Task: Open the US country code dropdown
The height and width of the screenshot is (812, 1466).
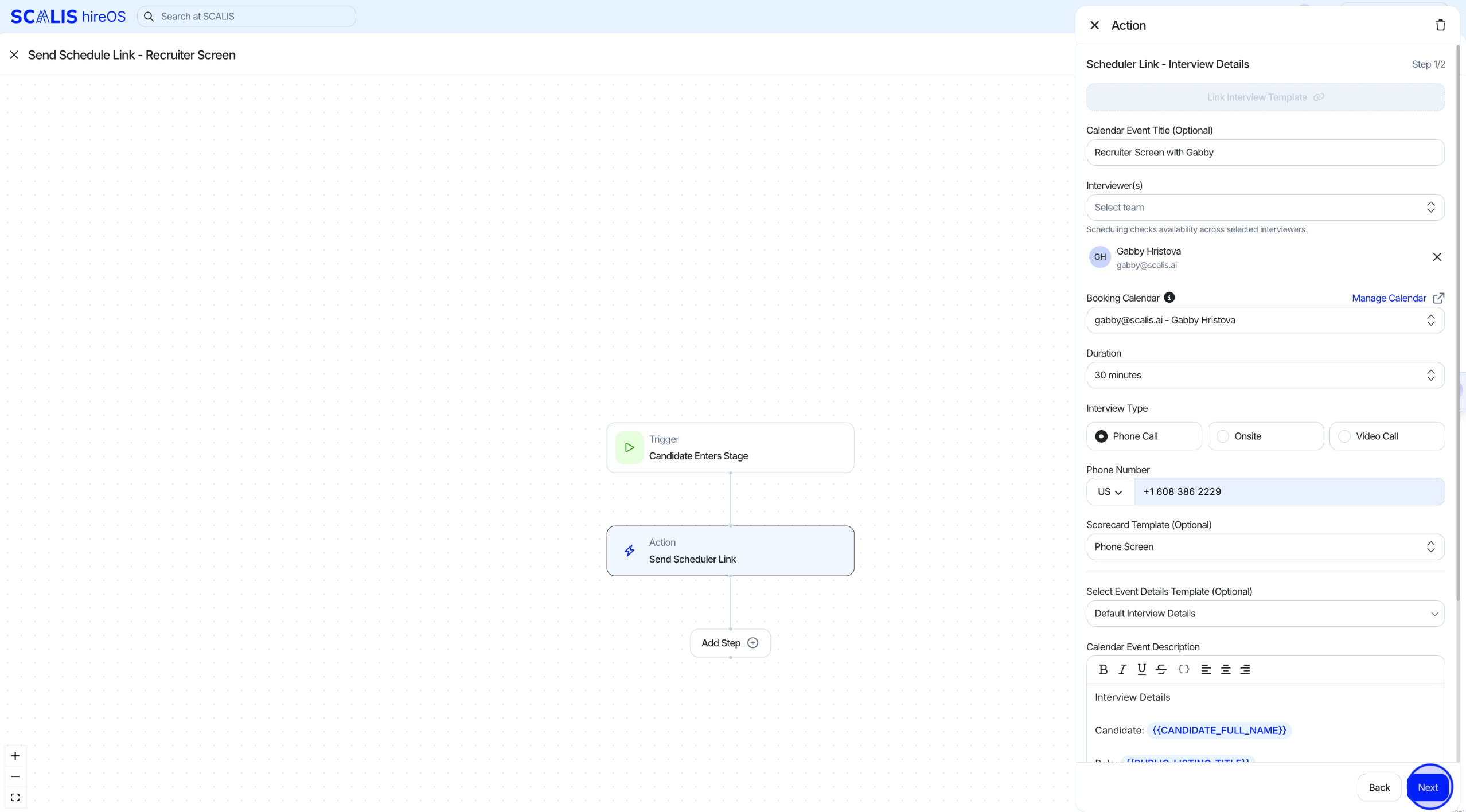Action: 1110,491
